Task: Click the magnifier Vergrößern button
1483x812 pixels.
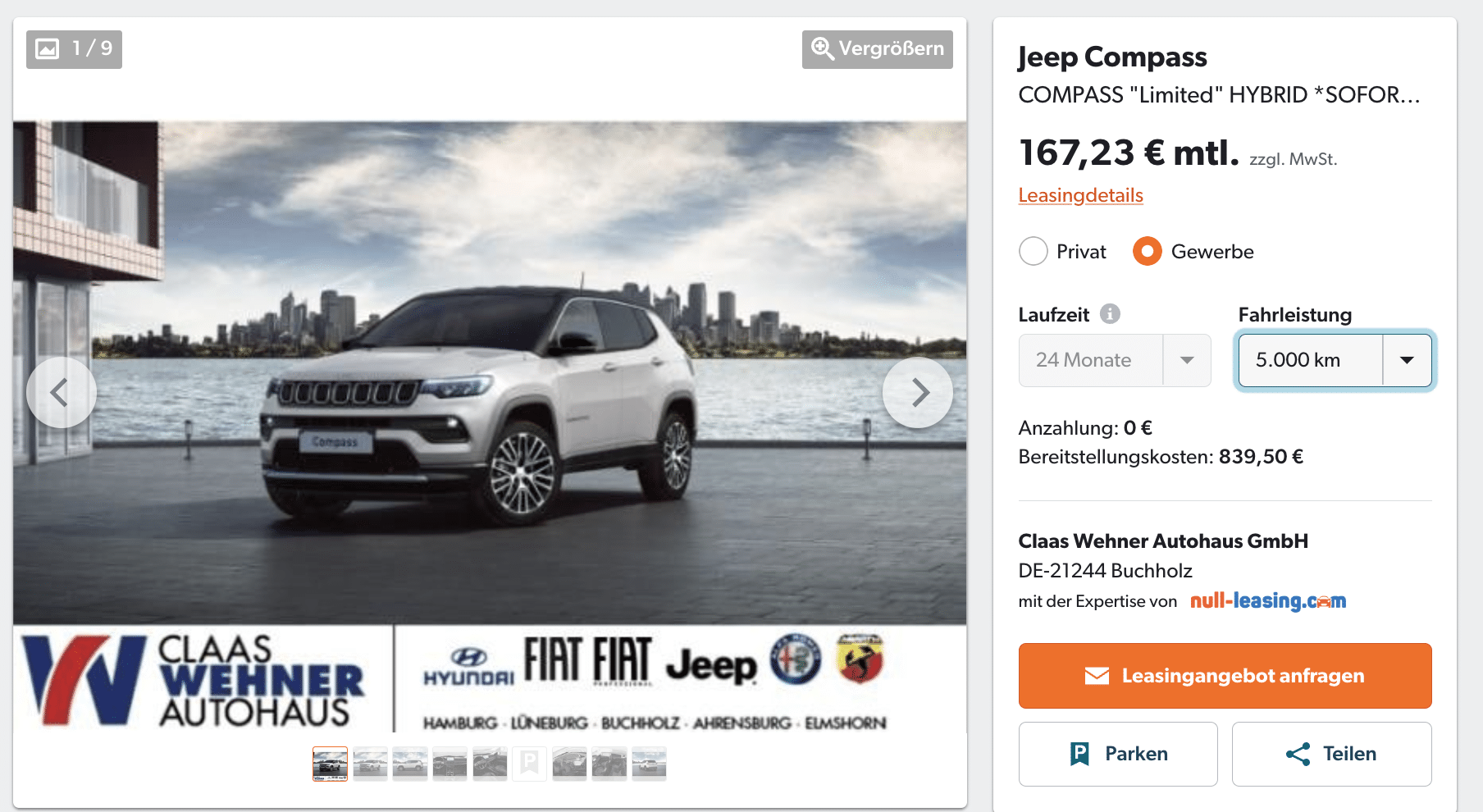Action: [x=877, y=49]
